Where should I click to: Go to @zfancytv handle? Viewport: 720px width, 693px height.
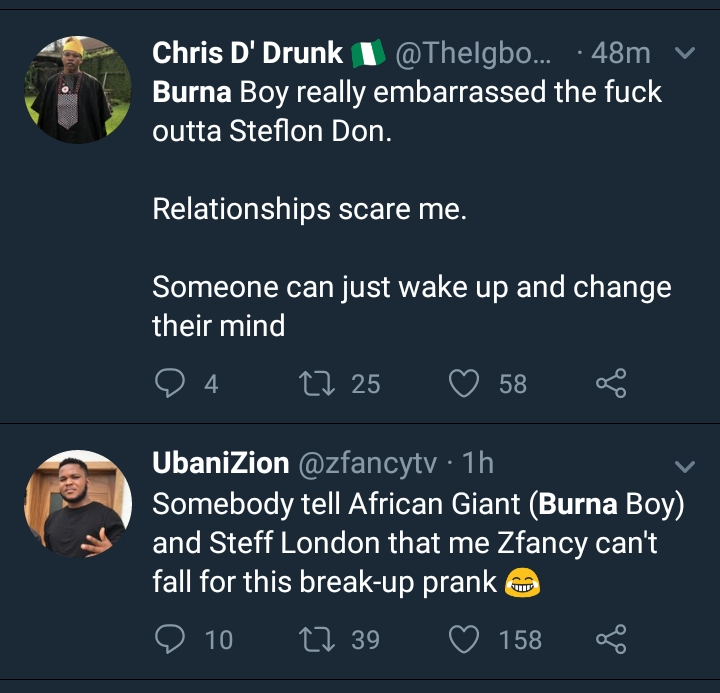pos(369,463)
